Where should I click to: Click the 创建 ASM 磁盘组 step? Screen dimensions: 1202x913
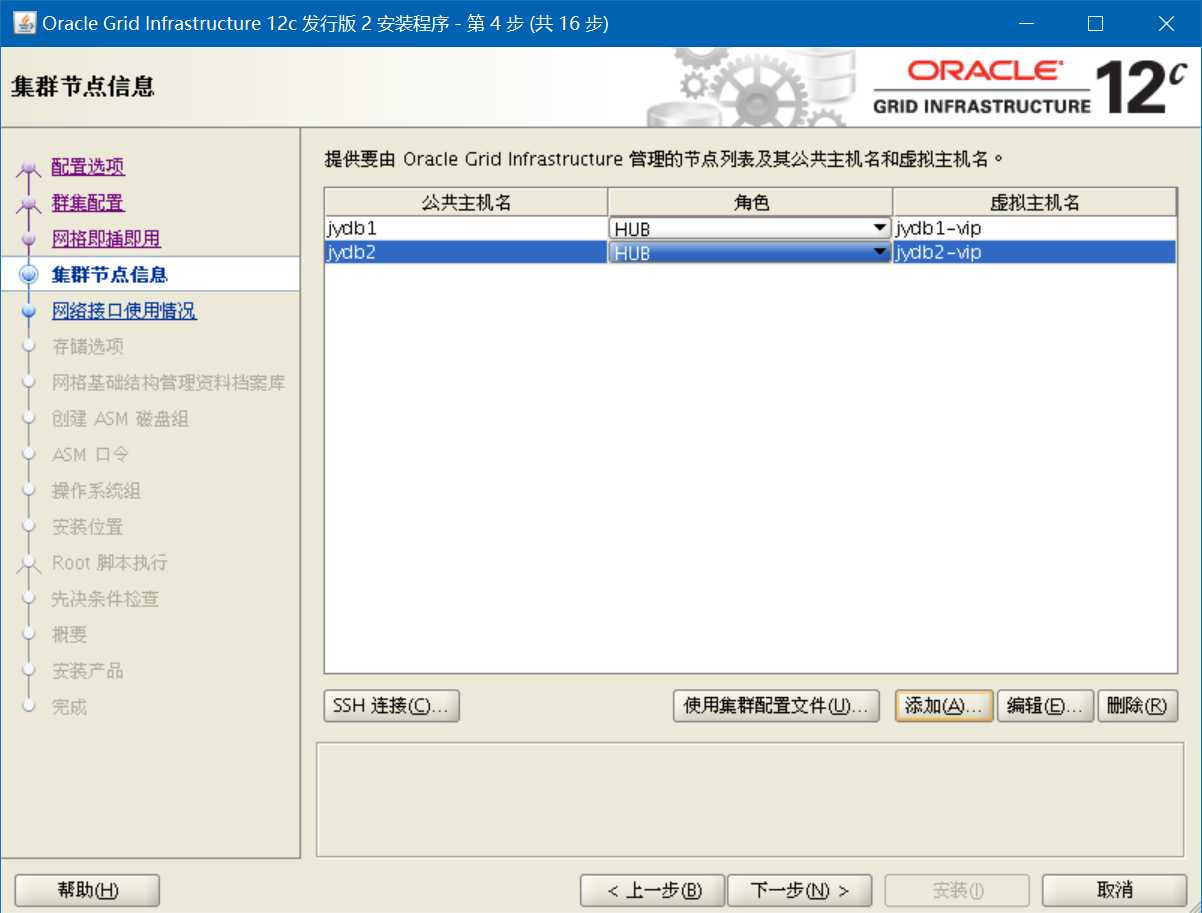pos(120,419)
